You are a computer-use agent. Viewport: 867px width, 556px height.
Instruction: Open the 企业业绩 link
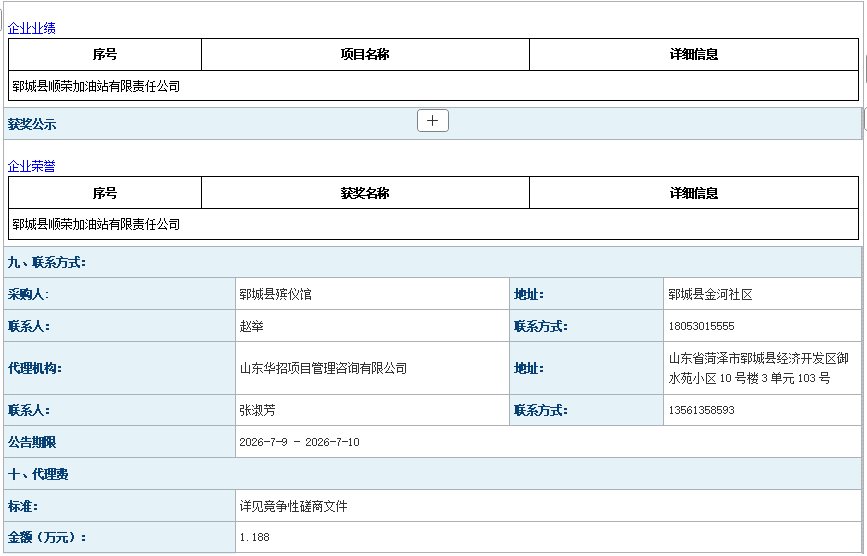pos(32,28)
